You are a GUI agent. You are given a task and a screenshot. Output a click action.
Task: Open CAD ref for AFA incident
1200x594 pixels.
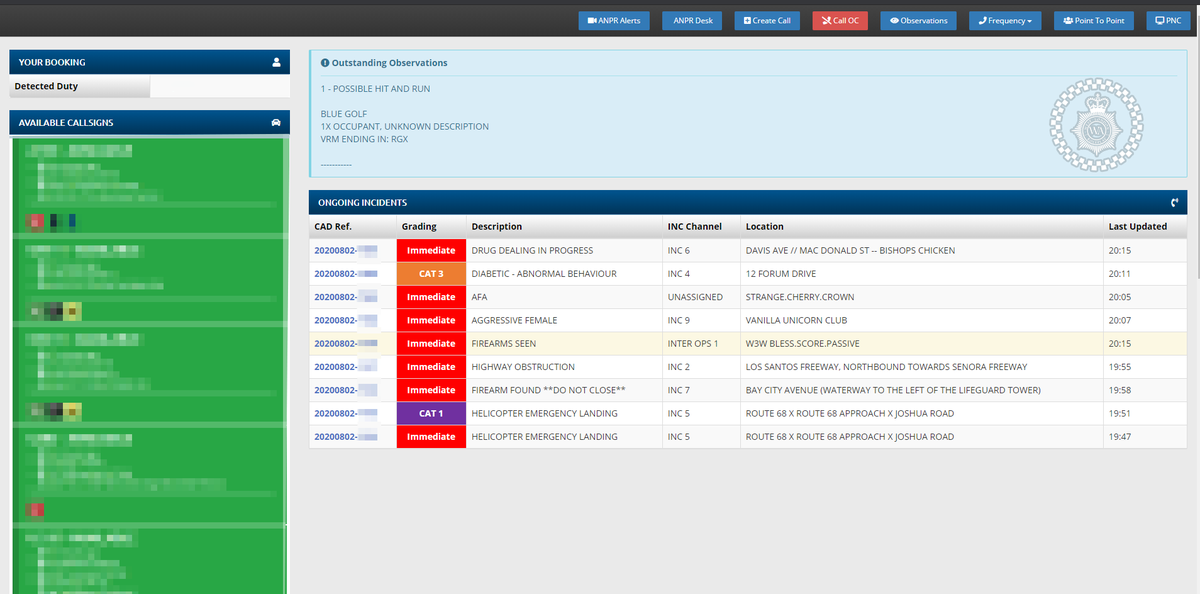pos(345,297)
